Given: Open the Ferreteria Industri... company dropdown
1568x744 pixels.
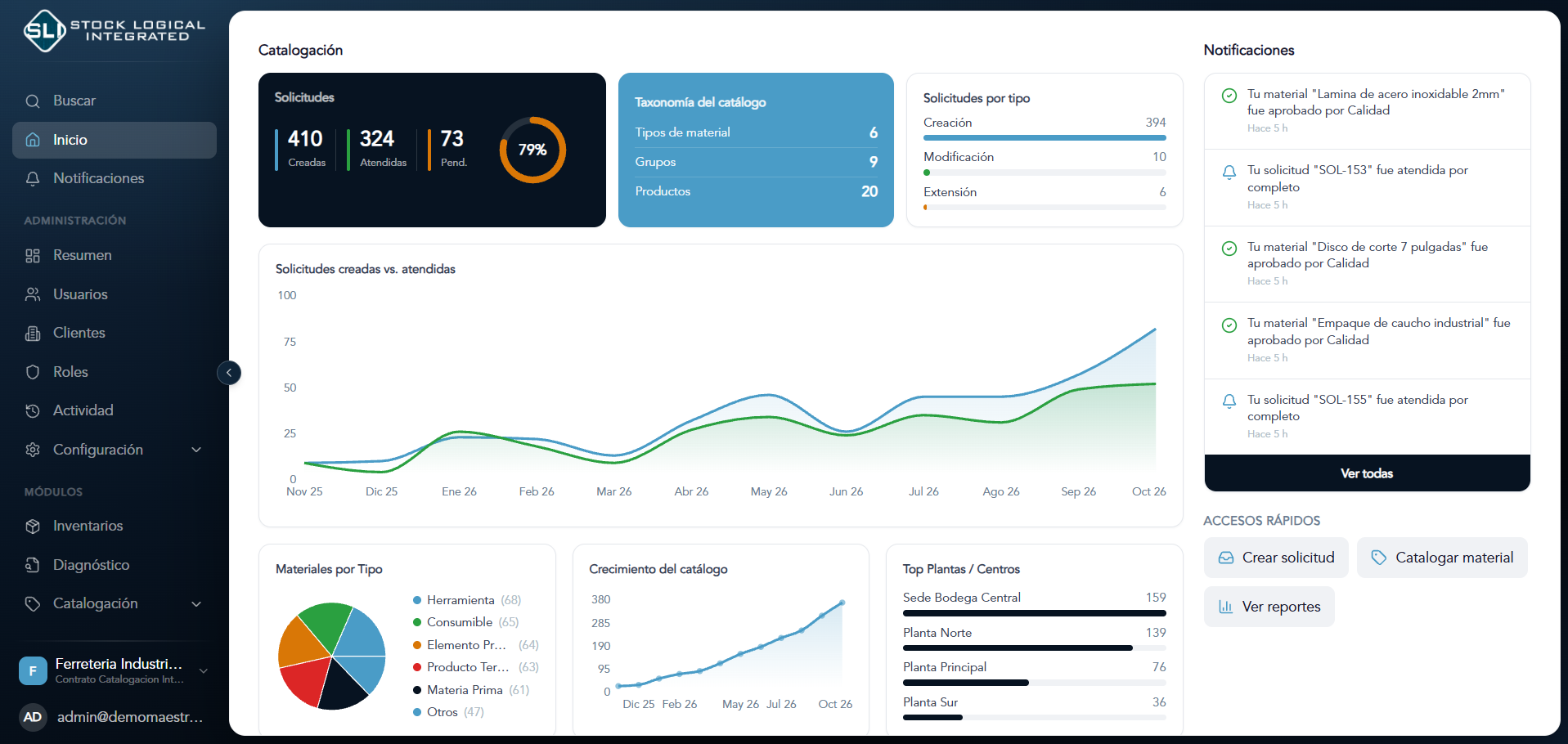Looking at the screenshot, I should tap(115, 670).
